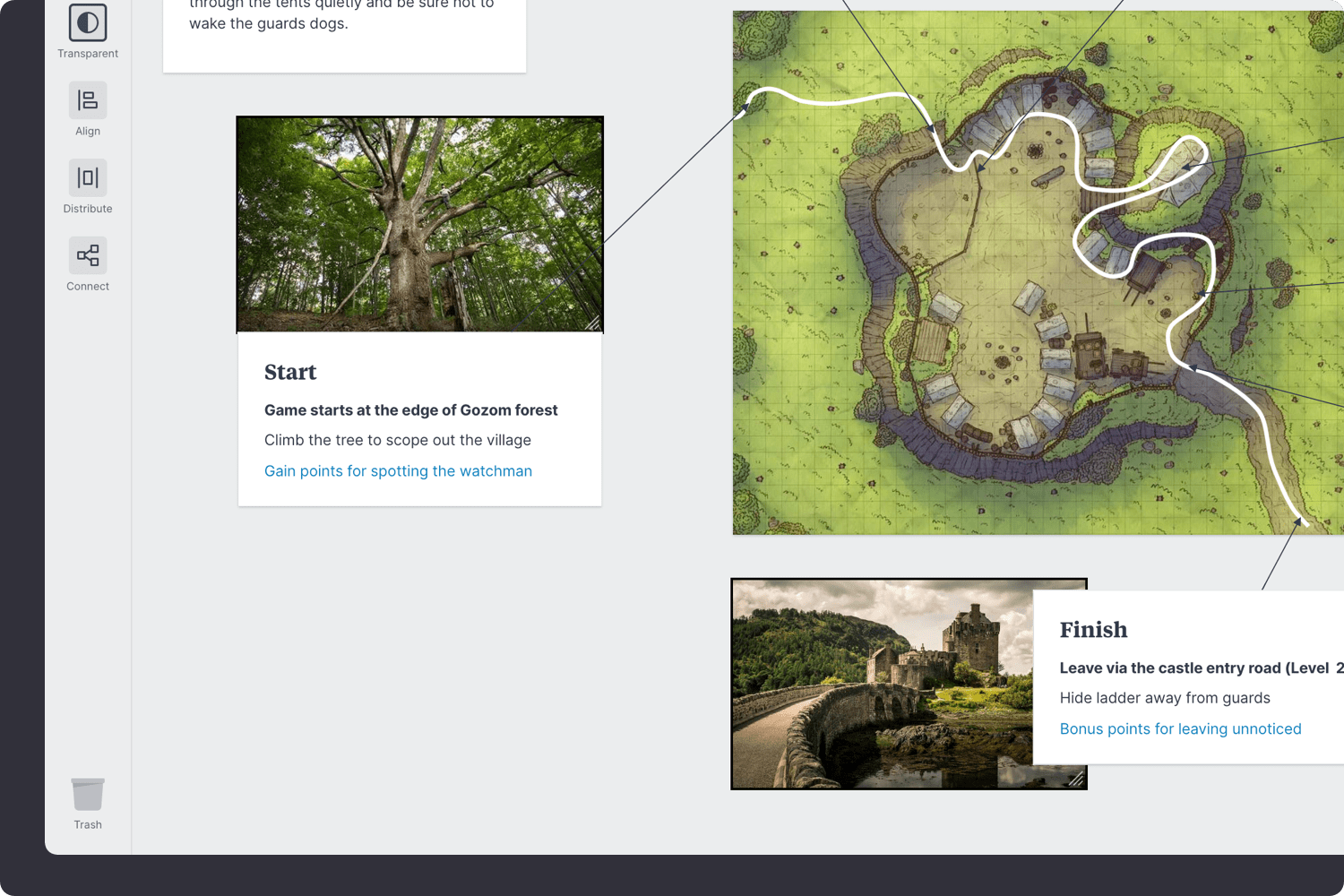
Task: Click the 'Finish' heading text
Action: (x=1093, y=630)
